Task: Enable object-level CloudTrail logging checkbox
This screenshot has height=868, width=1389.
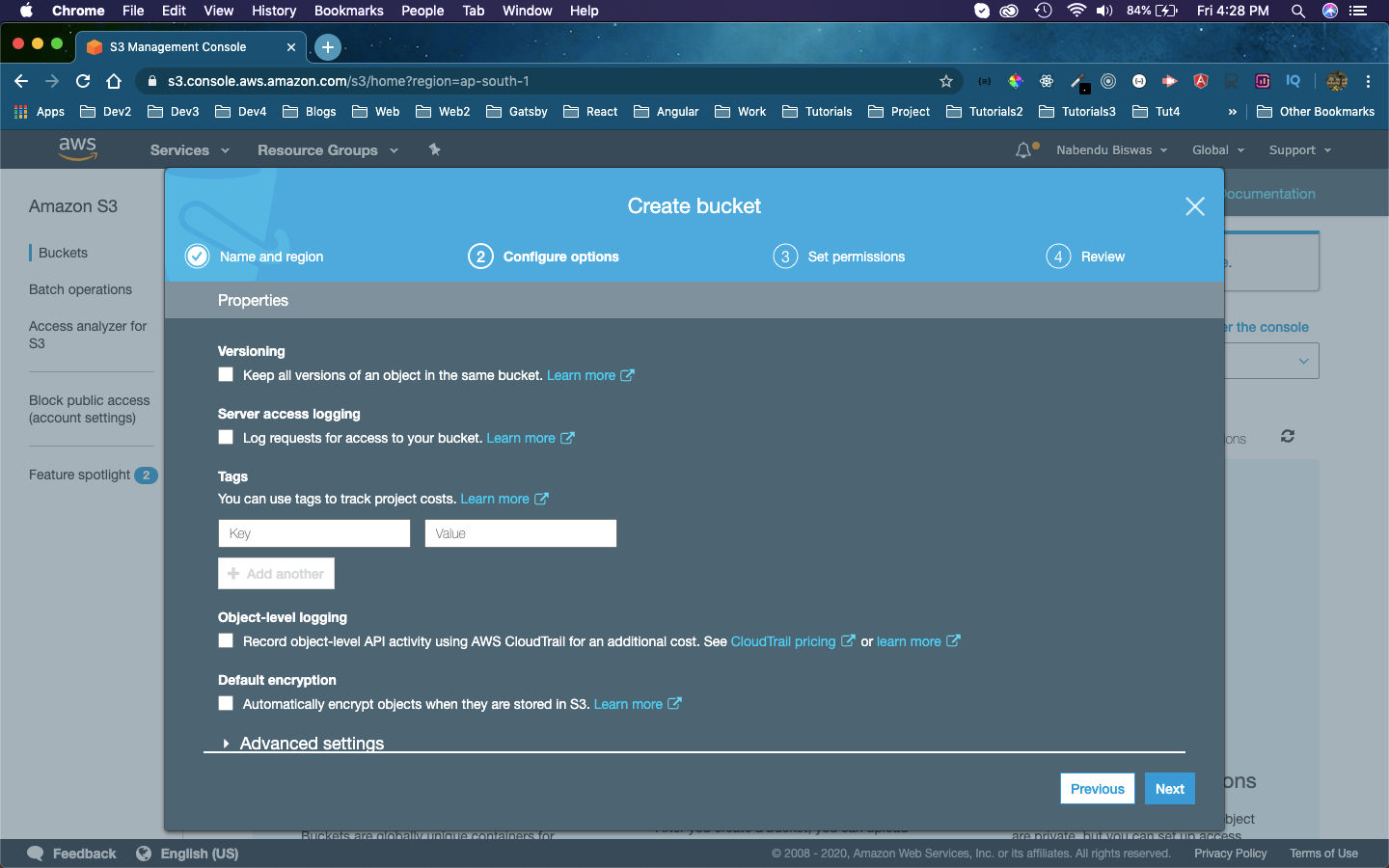Action: click(x=226, y=640)
